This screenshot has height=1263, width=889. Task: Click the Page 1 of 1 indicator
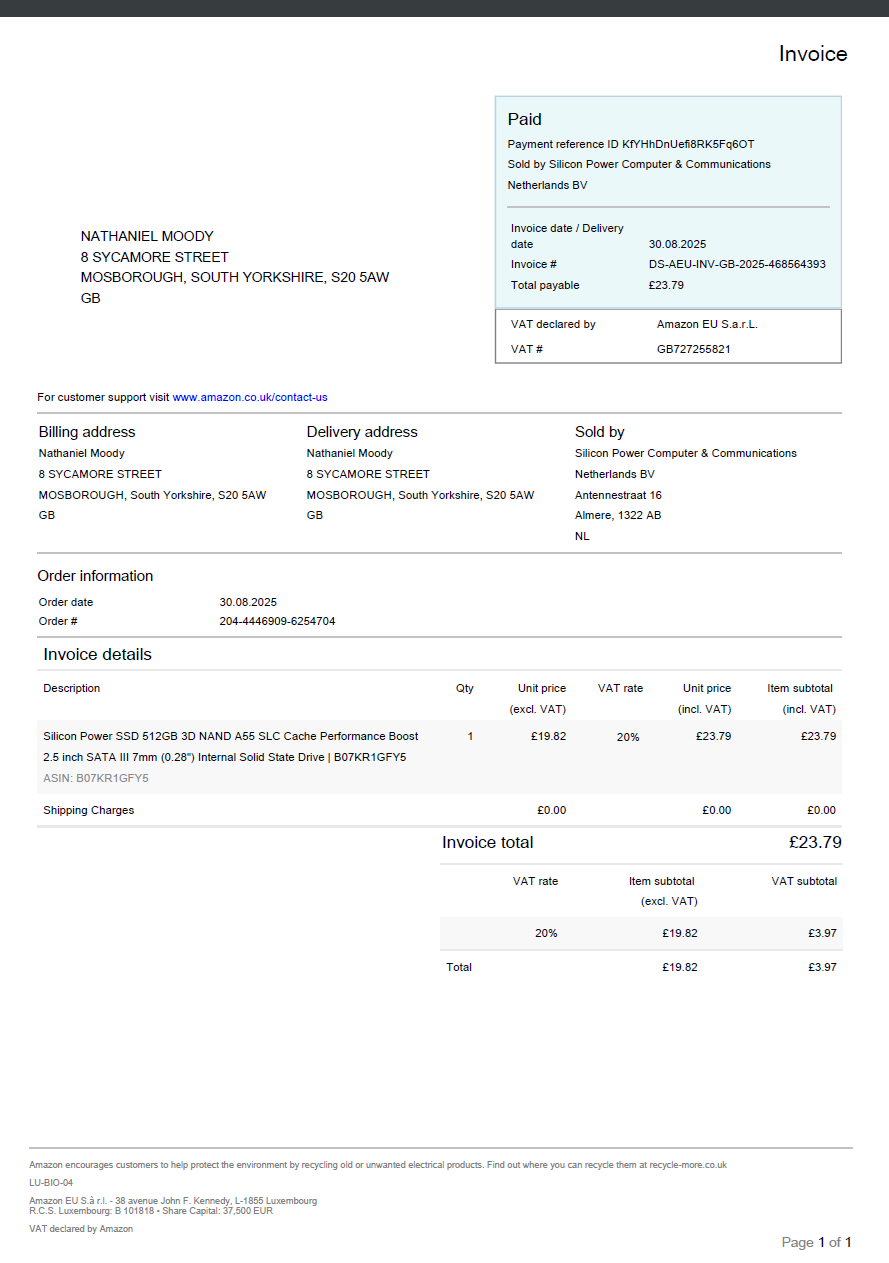815,1242
